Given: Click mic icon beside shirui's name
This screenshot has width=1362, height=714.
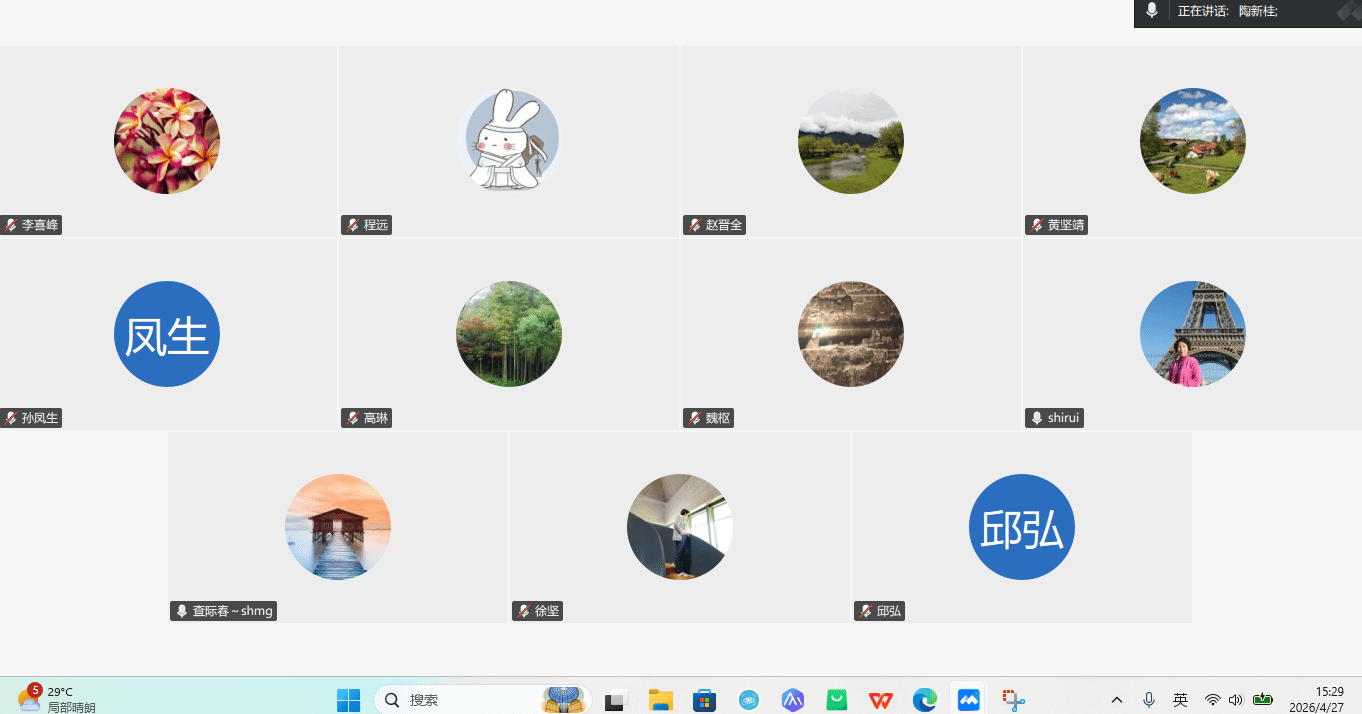Looking at the screenshot, I should (x=1037, y=418).
